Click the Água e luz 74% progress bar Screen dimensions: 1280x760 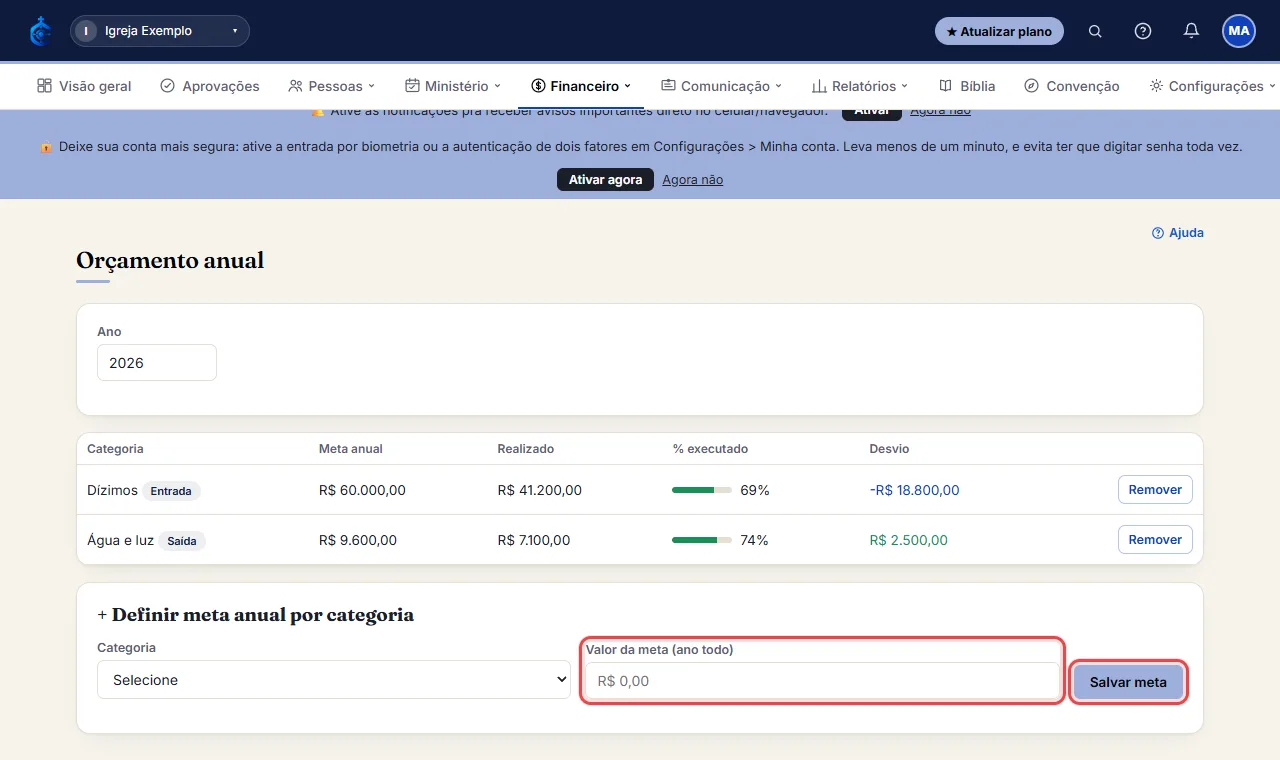click(x=701, y=540)
